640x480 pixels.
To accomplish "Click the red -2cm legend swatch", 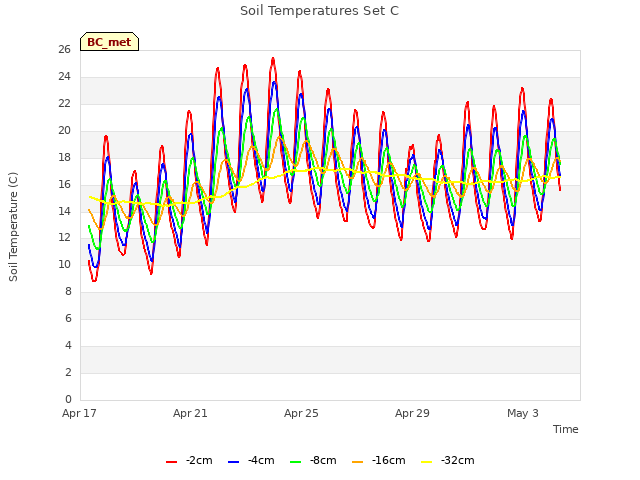I will [x=171, y=462].
